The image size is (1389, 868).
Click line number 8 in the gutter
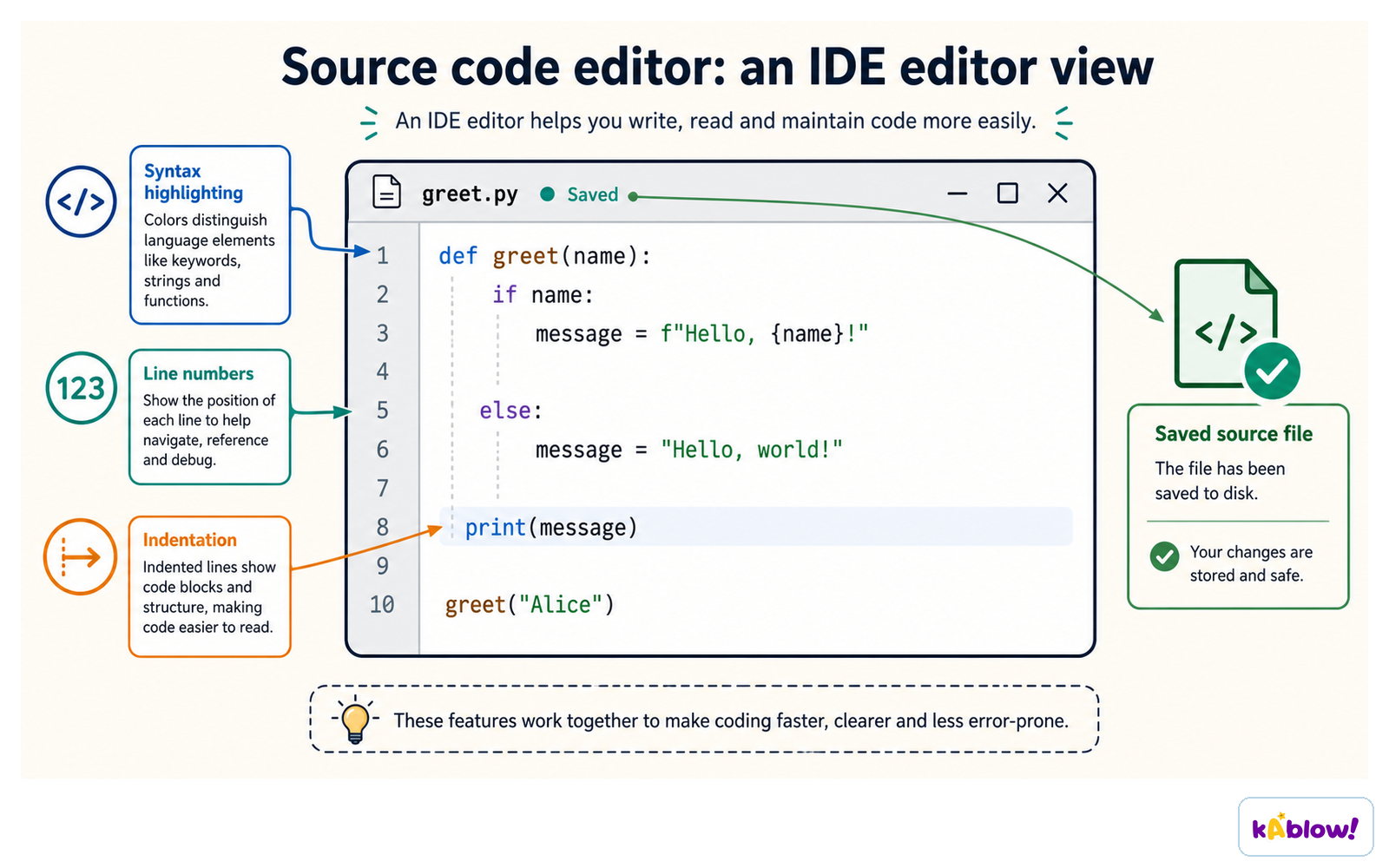coord(383,527)
